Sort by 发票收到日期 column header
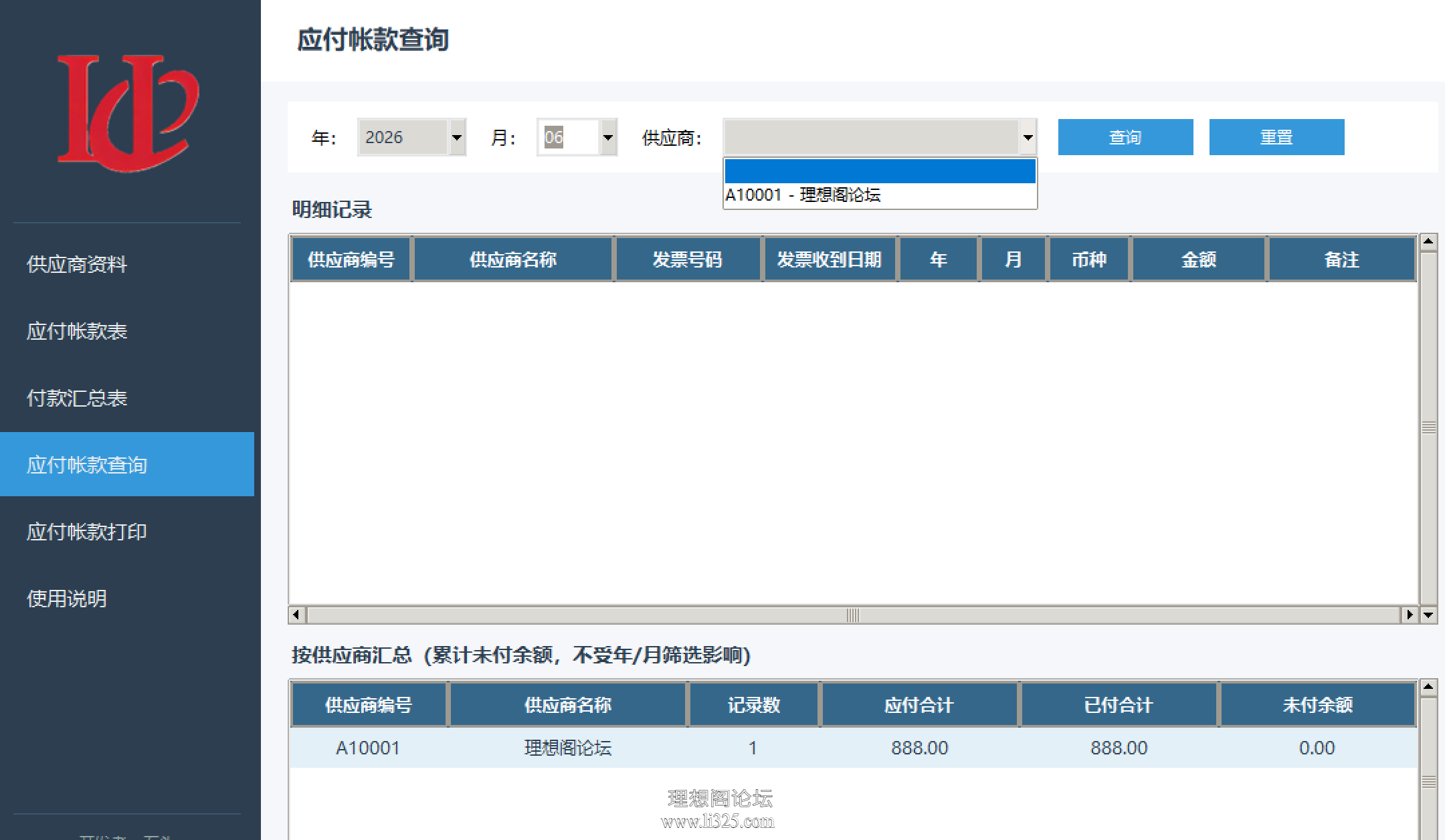The width and height of the screenshot is (1445, 840). pyautogui.click(x=830, y=259)
